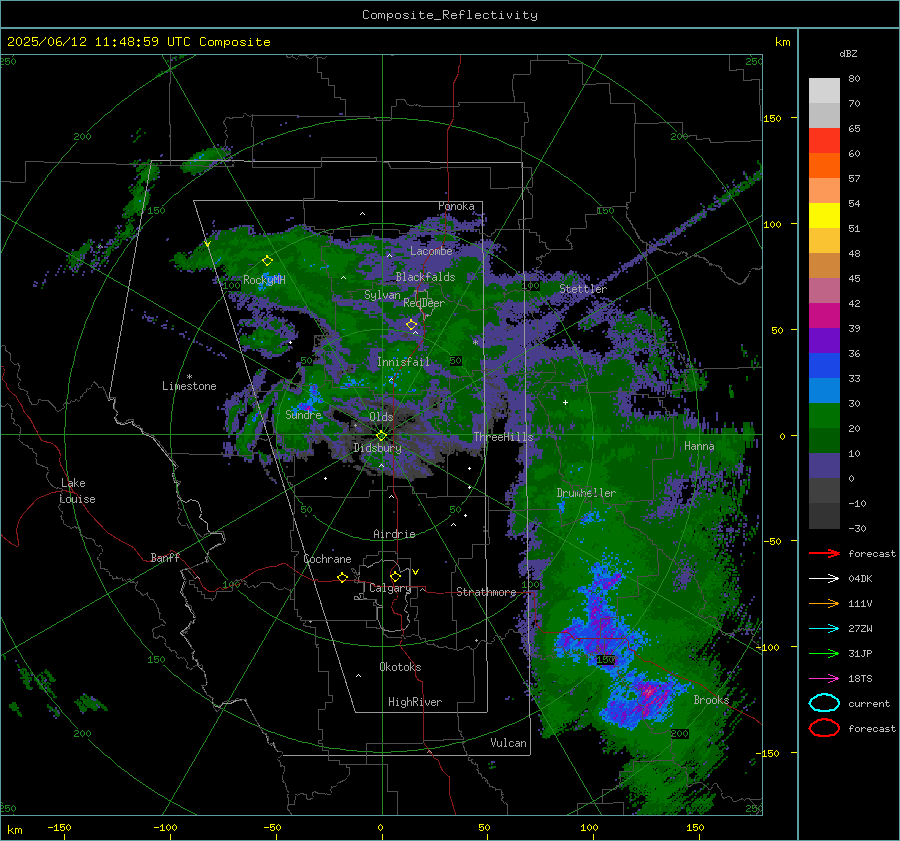Viewport: 900px width, 841px height.
Task: Select the orange 111V arrow symbol
Action: (x=824, y=603)
